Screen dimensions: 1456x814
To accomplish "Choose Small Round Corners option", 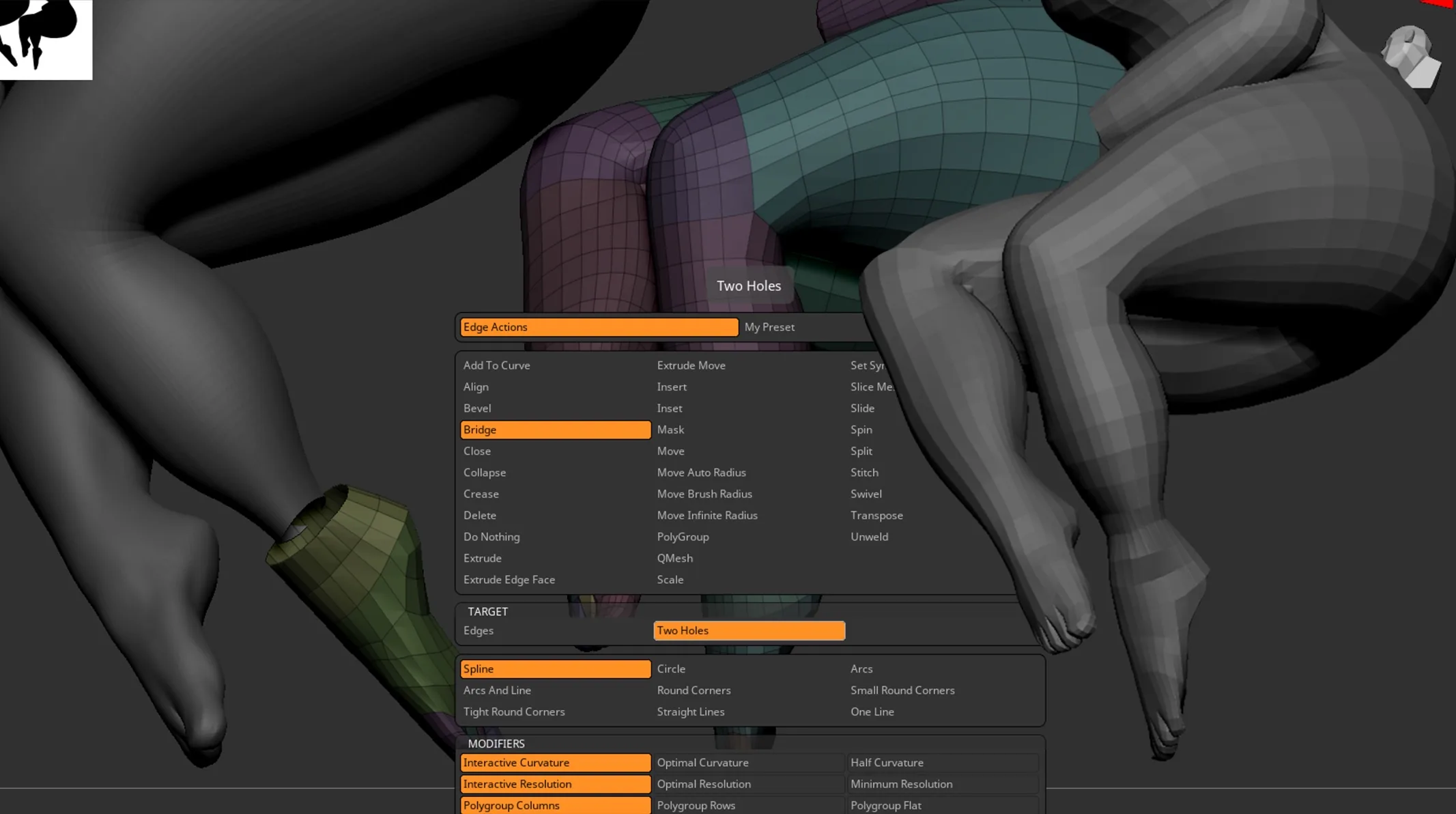I will [902, 690].
